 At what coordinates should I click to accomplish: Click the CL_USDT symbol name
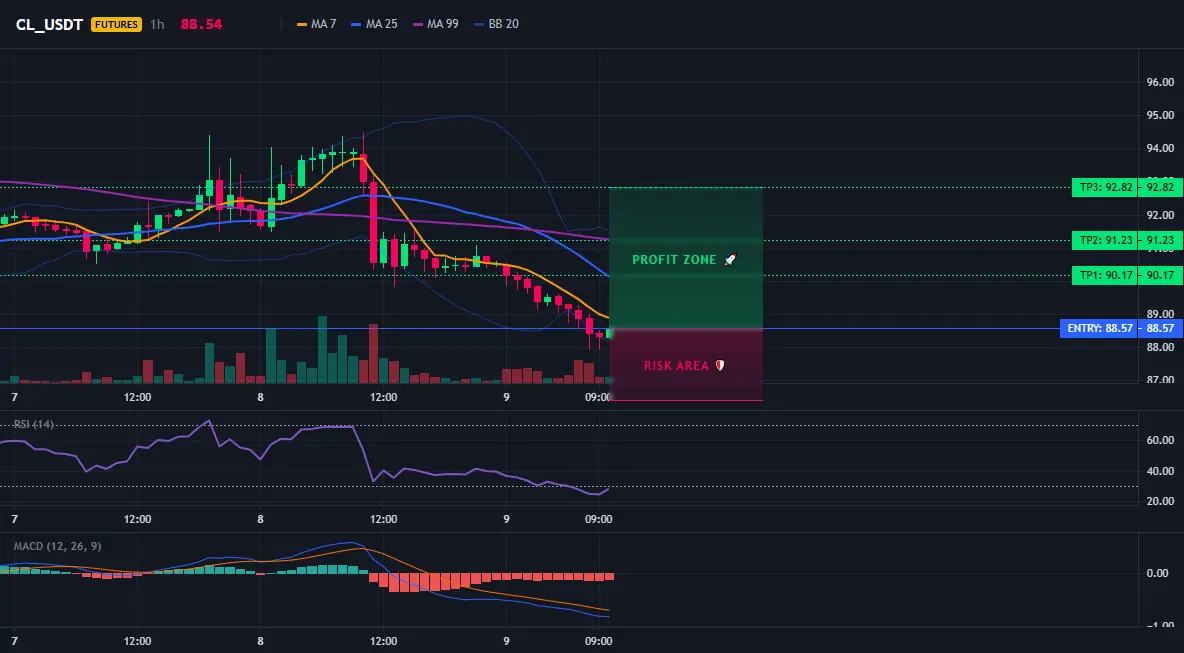click(x=49, y=24)
